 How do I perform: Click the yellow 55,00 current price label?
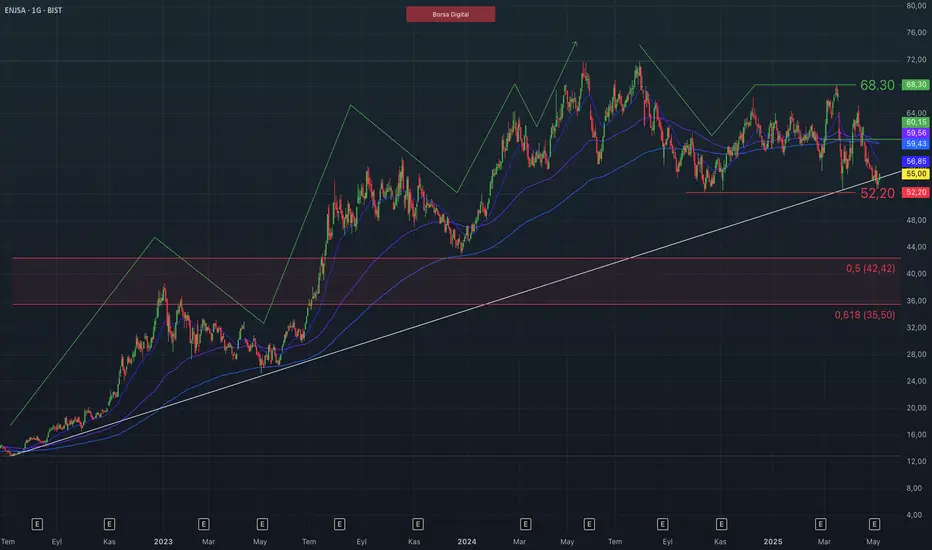click(915, 174)
